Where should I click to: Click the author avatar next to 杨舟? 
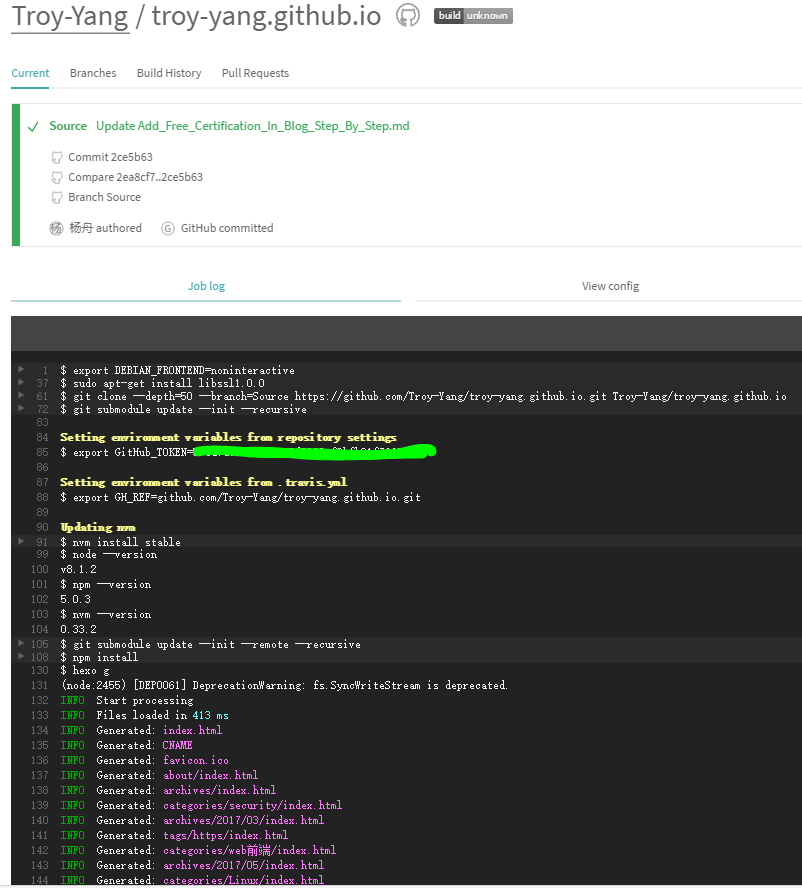(57, 228)
